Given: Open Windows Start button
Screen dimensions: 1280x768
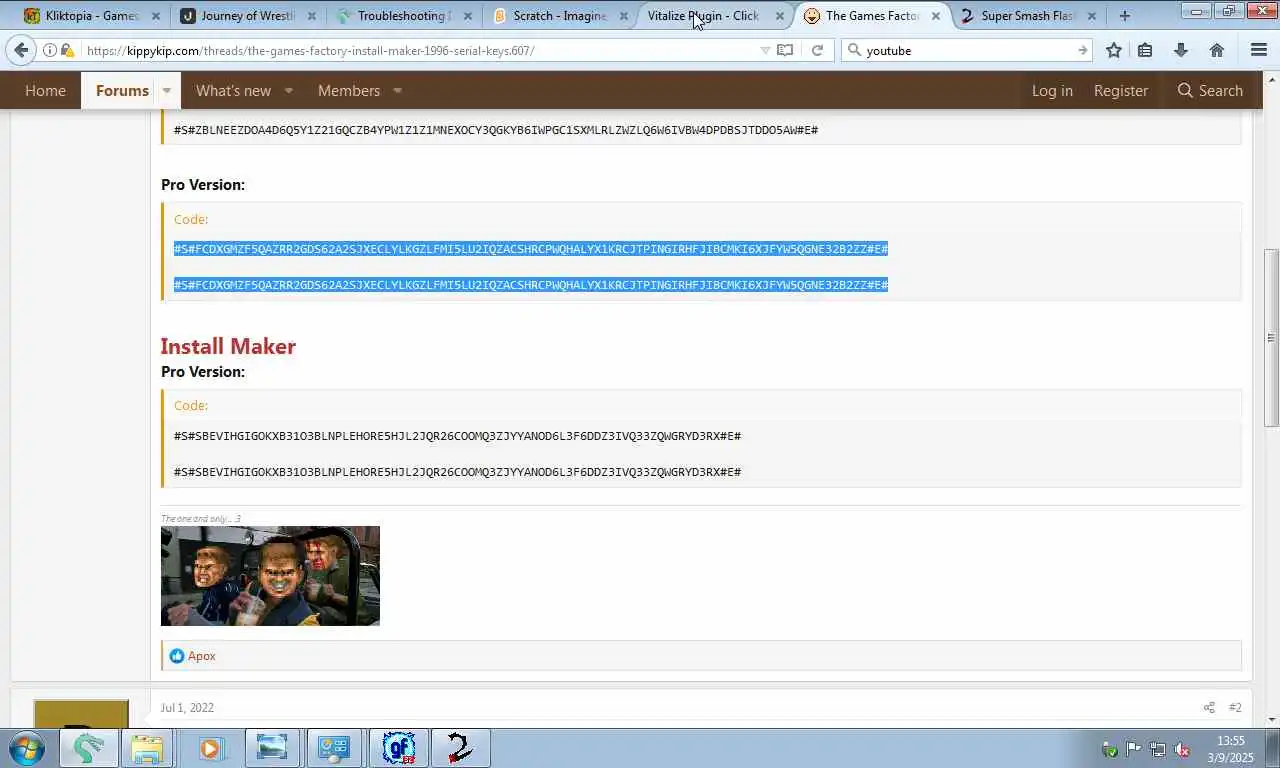Looking at the screenshot, I should (x=27, y=748).
